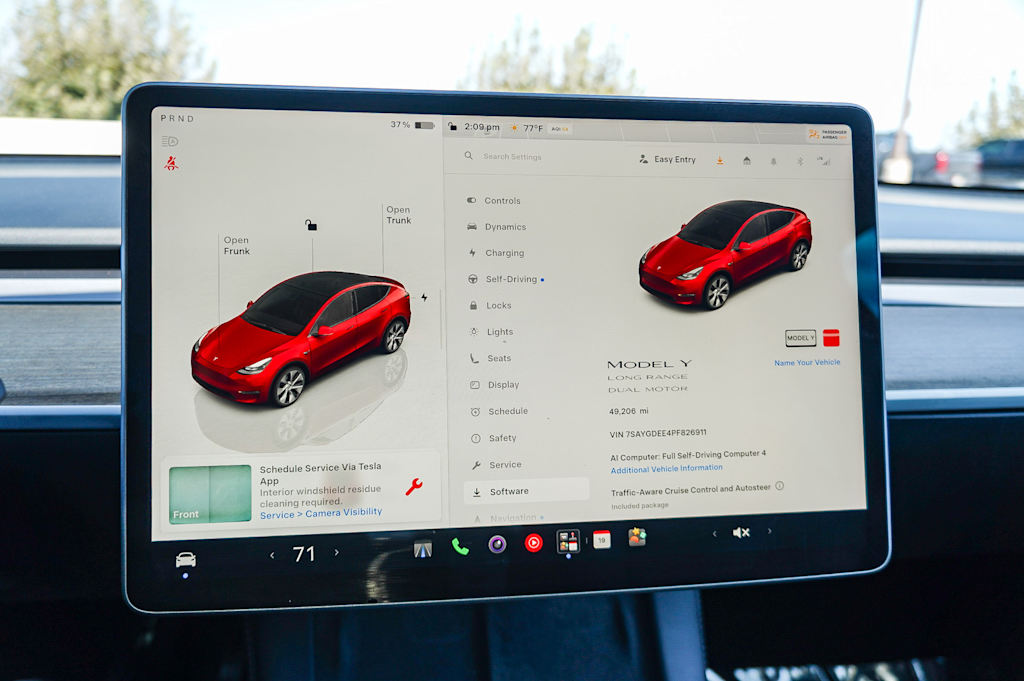
Task: Tap the passenger airbag indicator
Action: tap(827, 135)
